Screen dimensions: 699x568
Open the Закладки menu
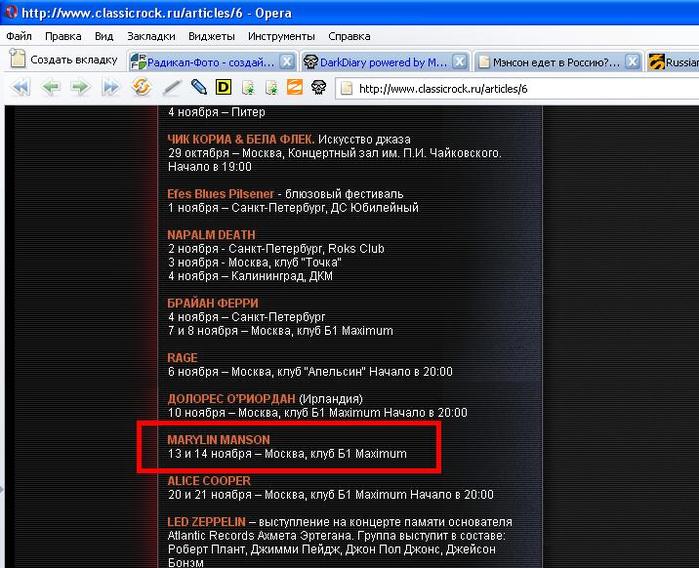point(151,36)
